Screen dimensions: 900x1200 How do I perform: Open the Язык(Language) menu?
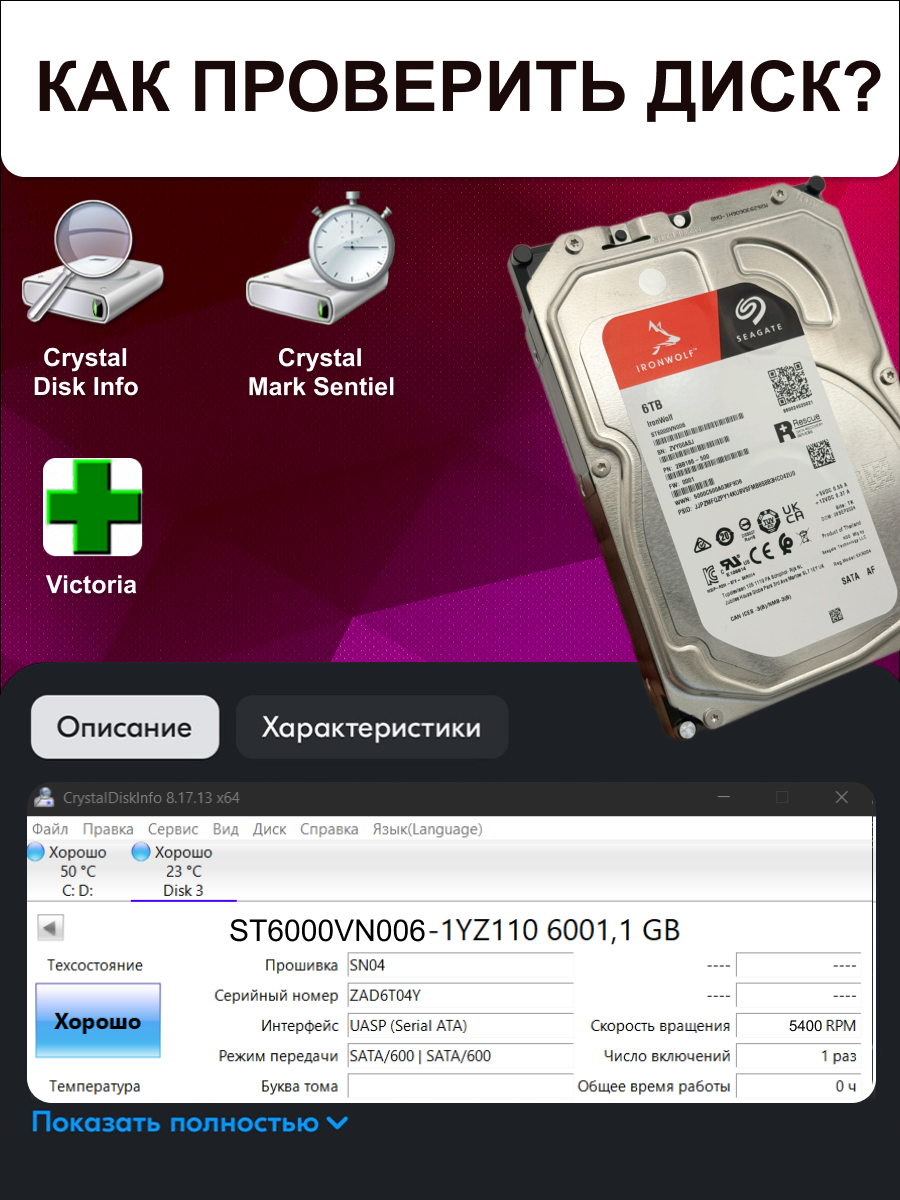(x=427, y=829)
